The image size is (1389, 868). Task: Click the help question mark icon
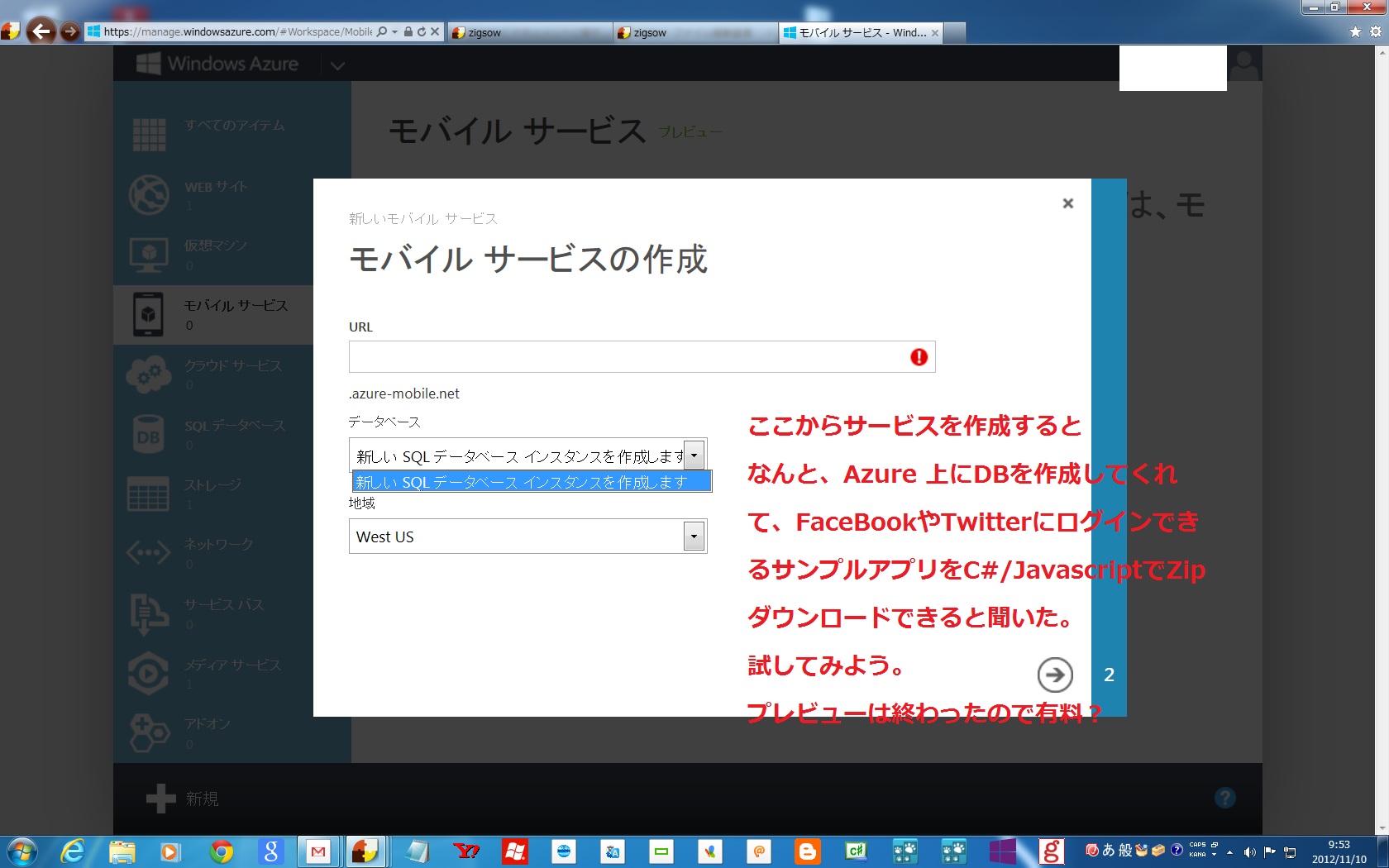[x=1224, y=798]
